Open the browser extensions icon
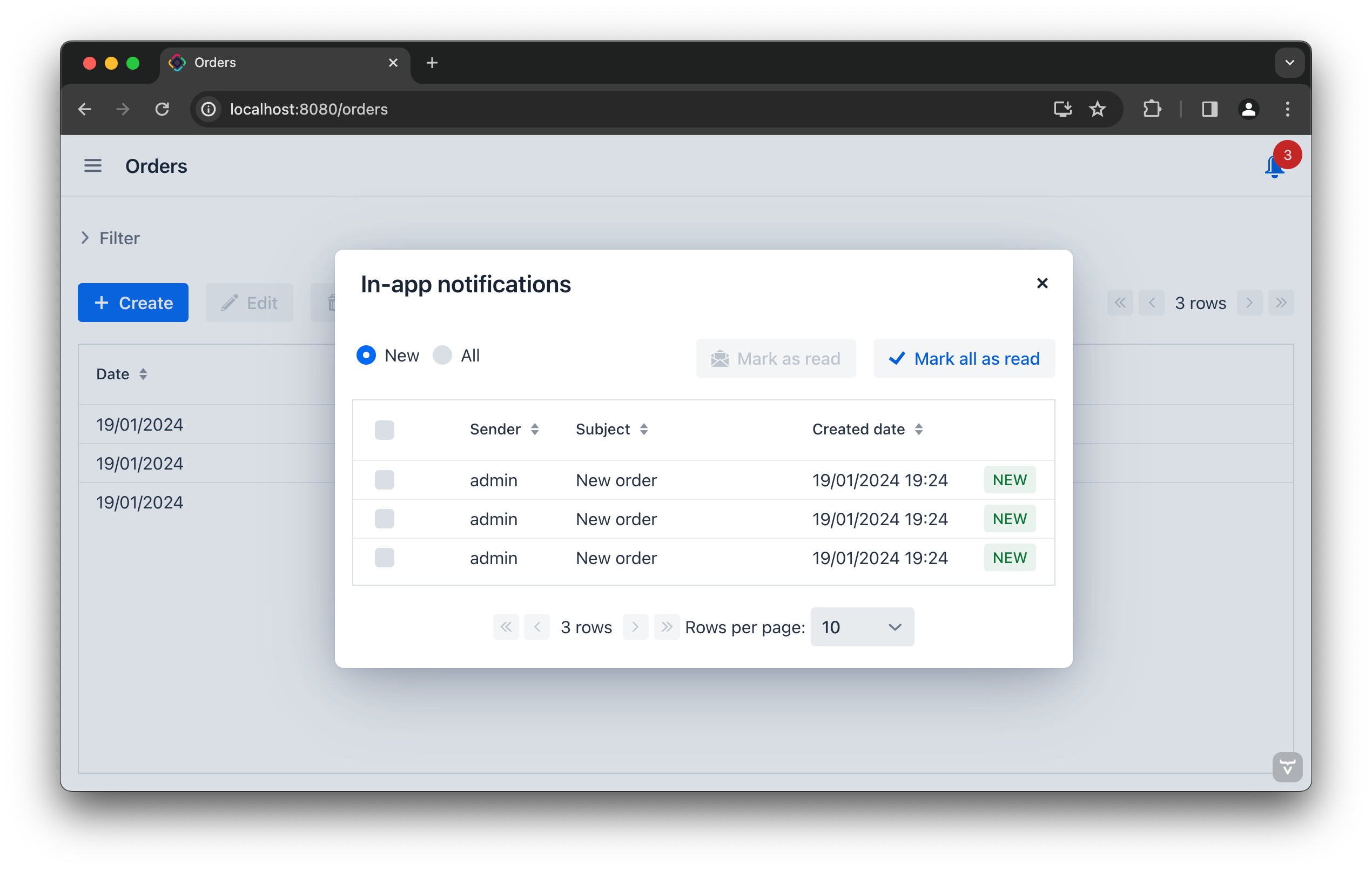The width and height of the screenshot is (1372, 871). 1152,109
